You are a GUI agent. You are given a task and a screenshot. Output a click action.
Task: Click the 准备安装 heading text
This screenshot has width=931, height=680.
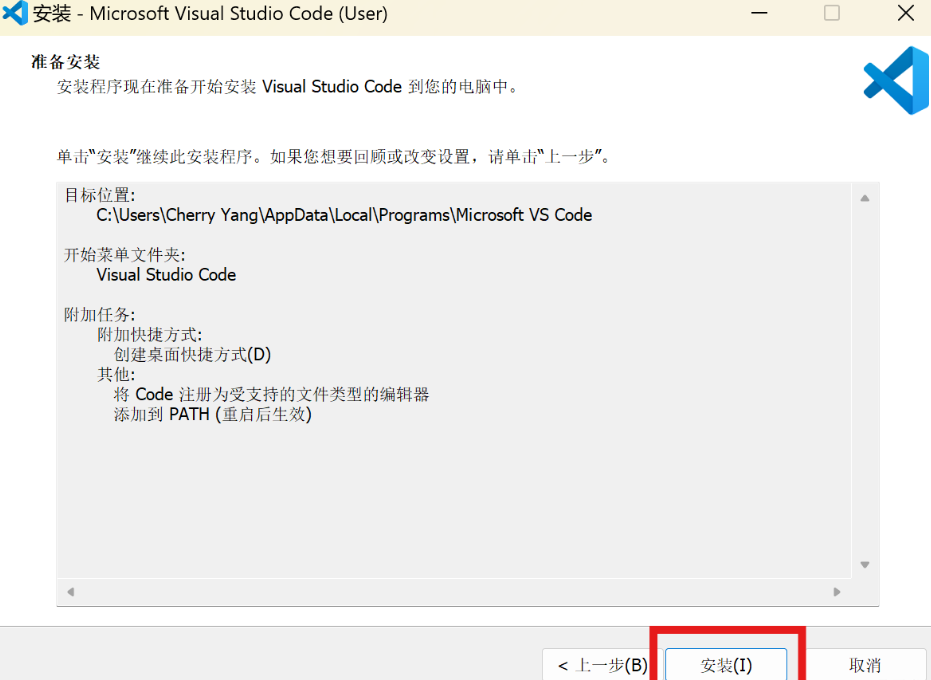pyautogui.click(x=66, y=63)
